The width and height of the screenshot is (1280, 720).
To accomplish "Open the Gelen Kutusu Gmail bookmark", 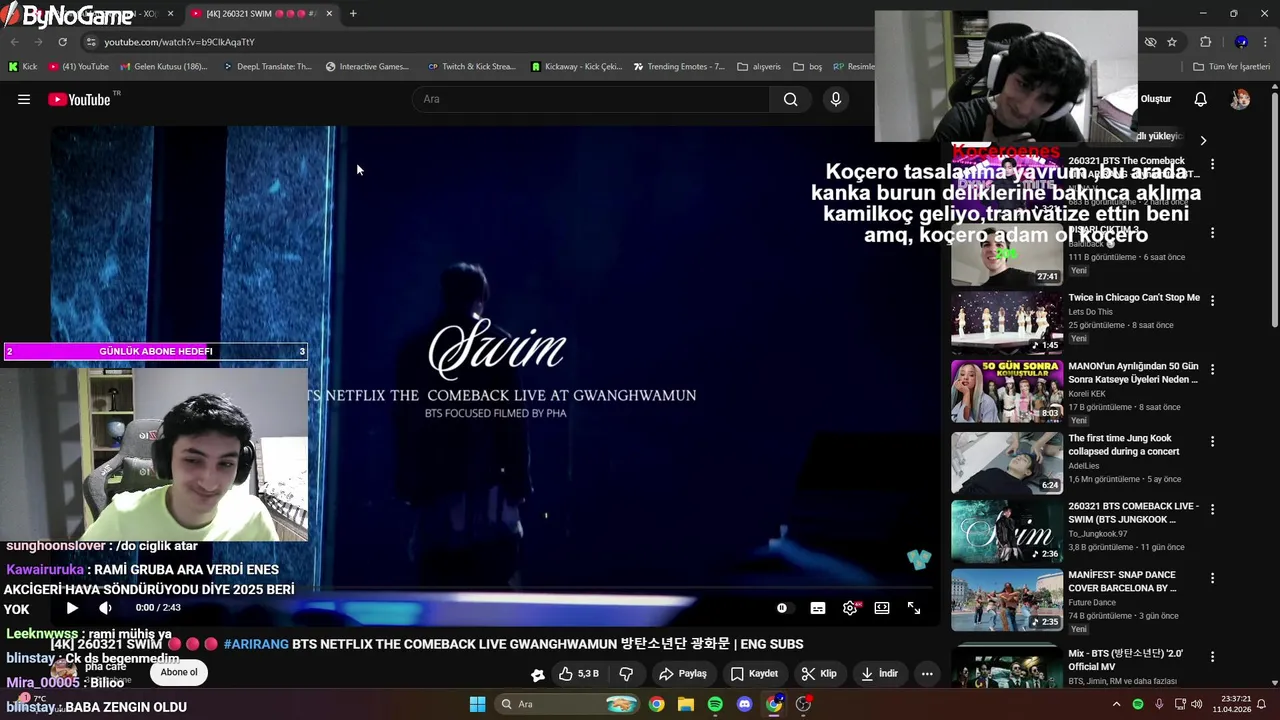I will pos(164,67).
